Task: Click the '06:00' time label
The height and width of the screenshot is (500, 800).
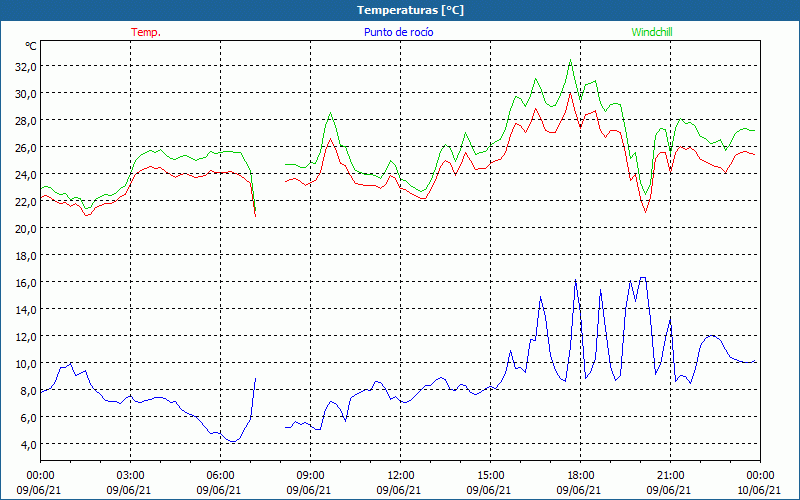Action: (220, 475)
